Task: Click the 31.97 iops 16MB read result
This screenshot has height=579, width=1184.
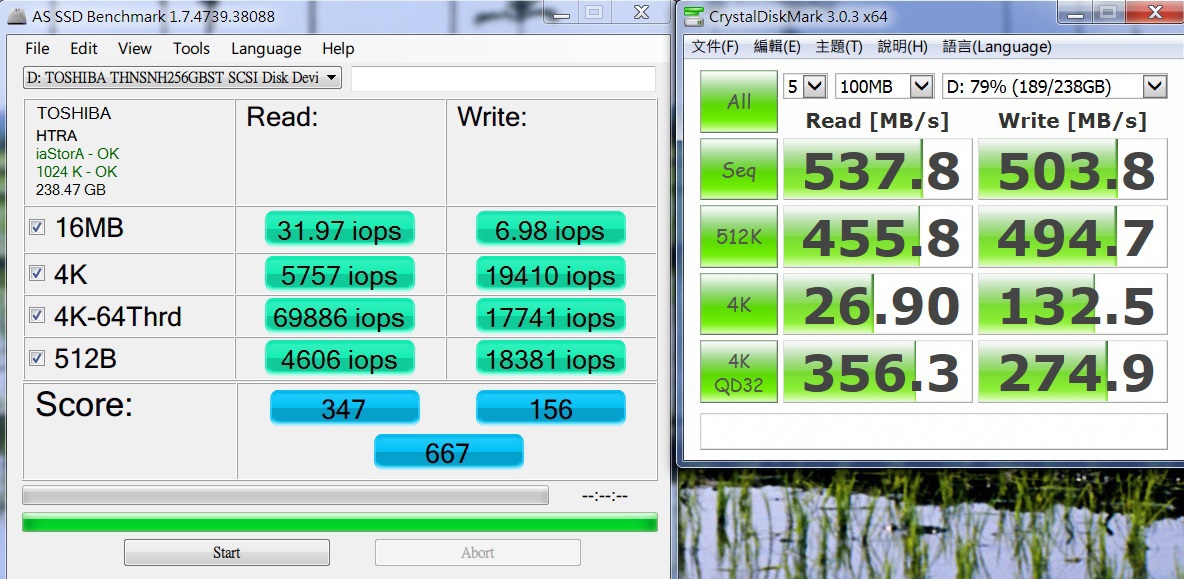Action: [x=340, y=229]
